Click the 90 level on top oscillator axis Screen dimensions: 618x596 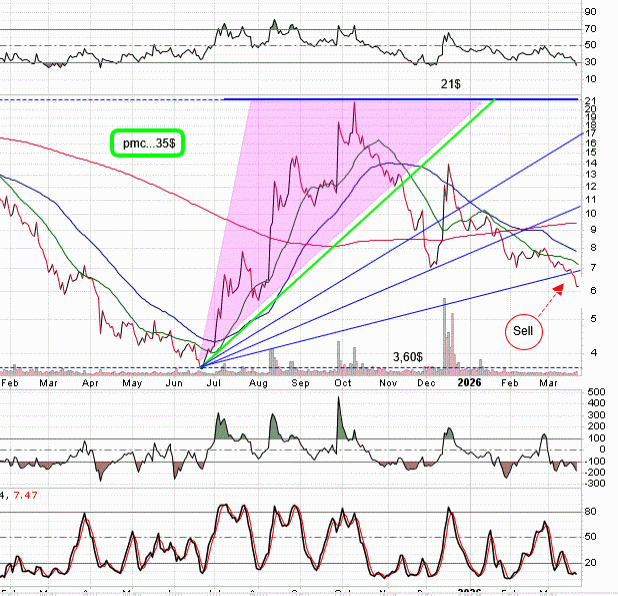pos(590,13)
